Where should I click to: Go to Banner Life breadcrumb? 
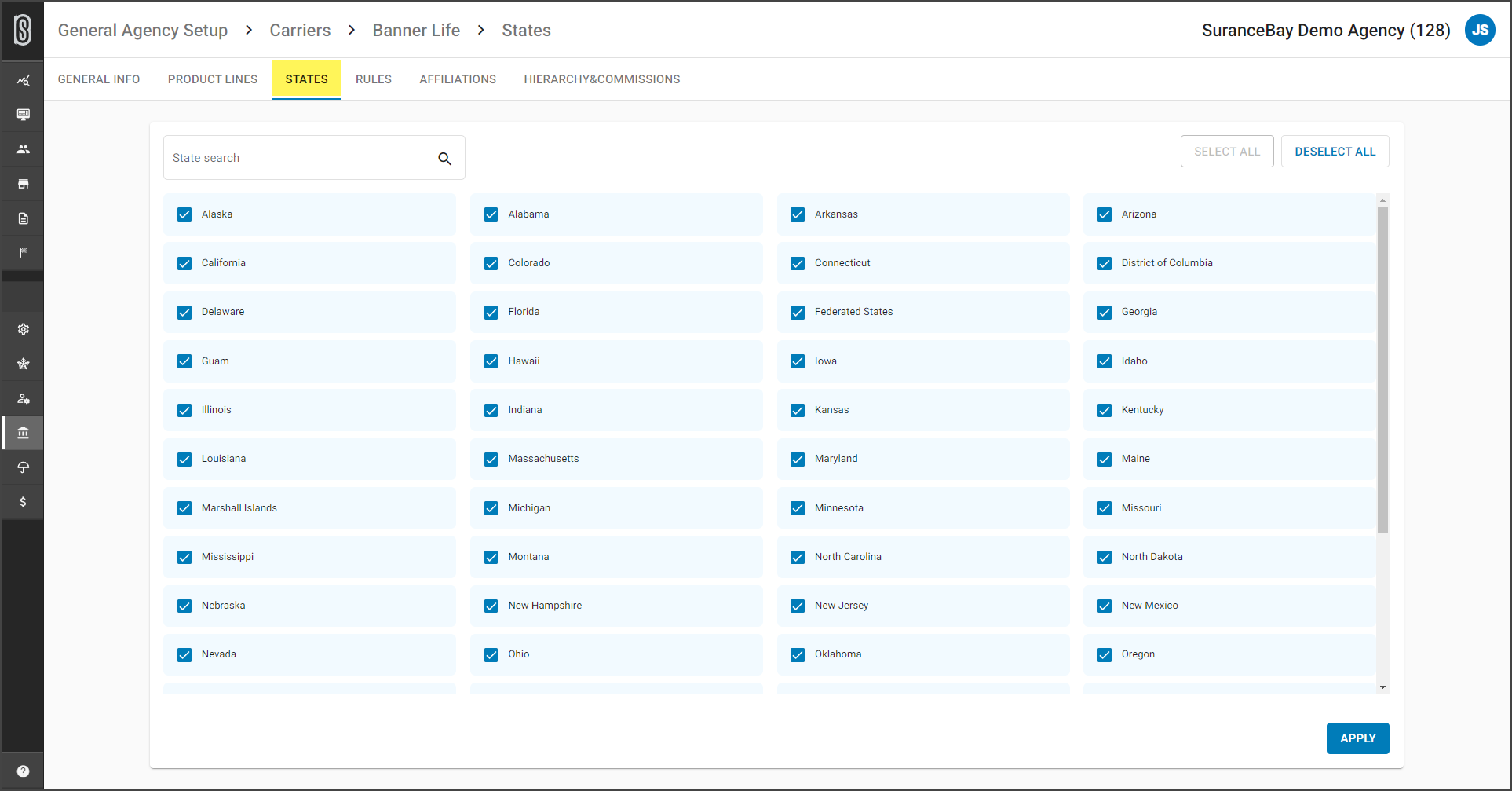416,31
